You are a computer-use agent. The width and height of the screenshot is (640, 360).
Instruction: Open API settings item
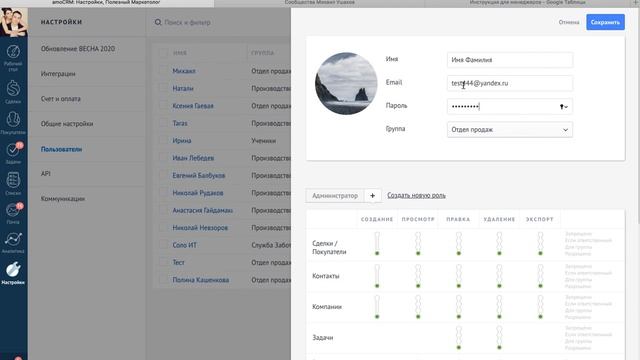click(x=46, y=173)
